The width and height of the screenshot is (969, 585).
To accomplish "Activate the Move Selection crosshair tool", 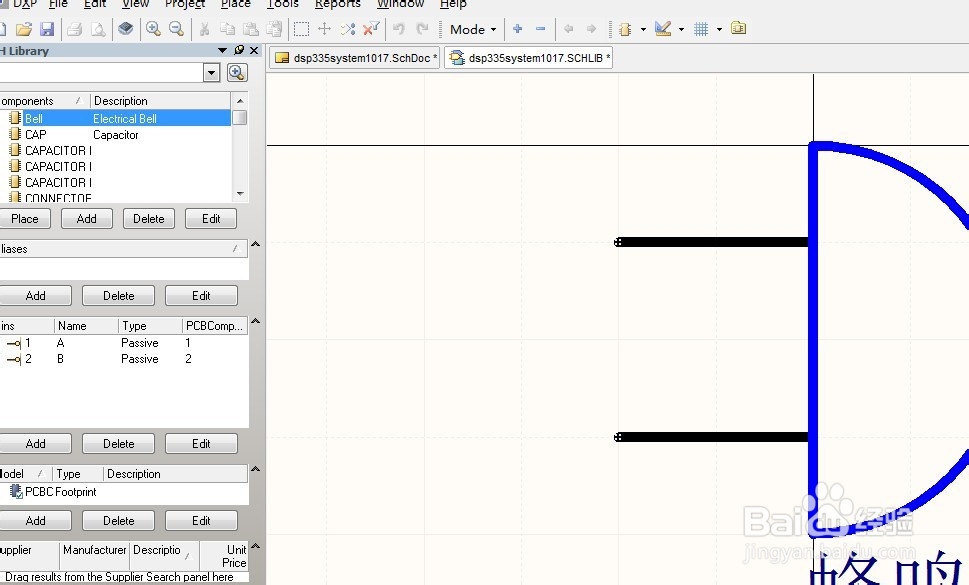I will click(x=324, y=29).
